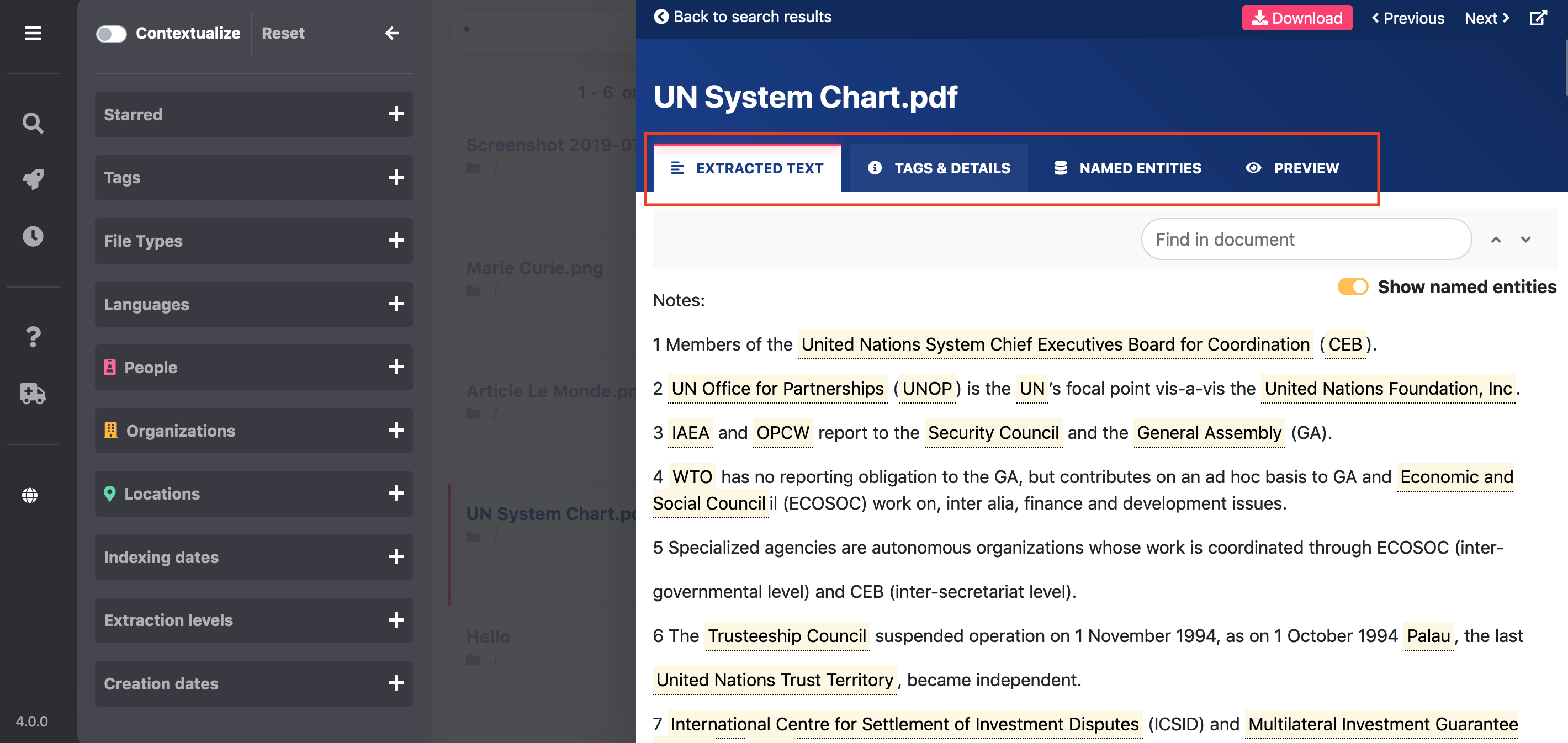The height and width of the screenshot is (743, 1568).
Task: Expand the Locations filter plus
Action: point(396,493)
